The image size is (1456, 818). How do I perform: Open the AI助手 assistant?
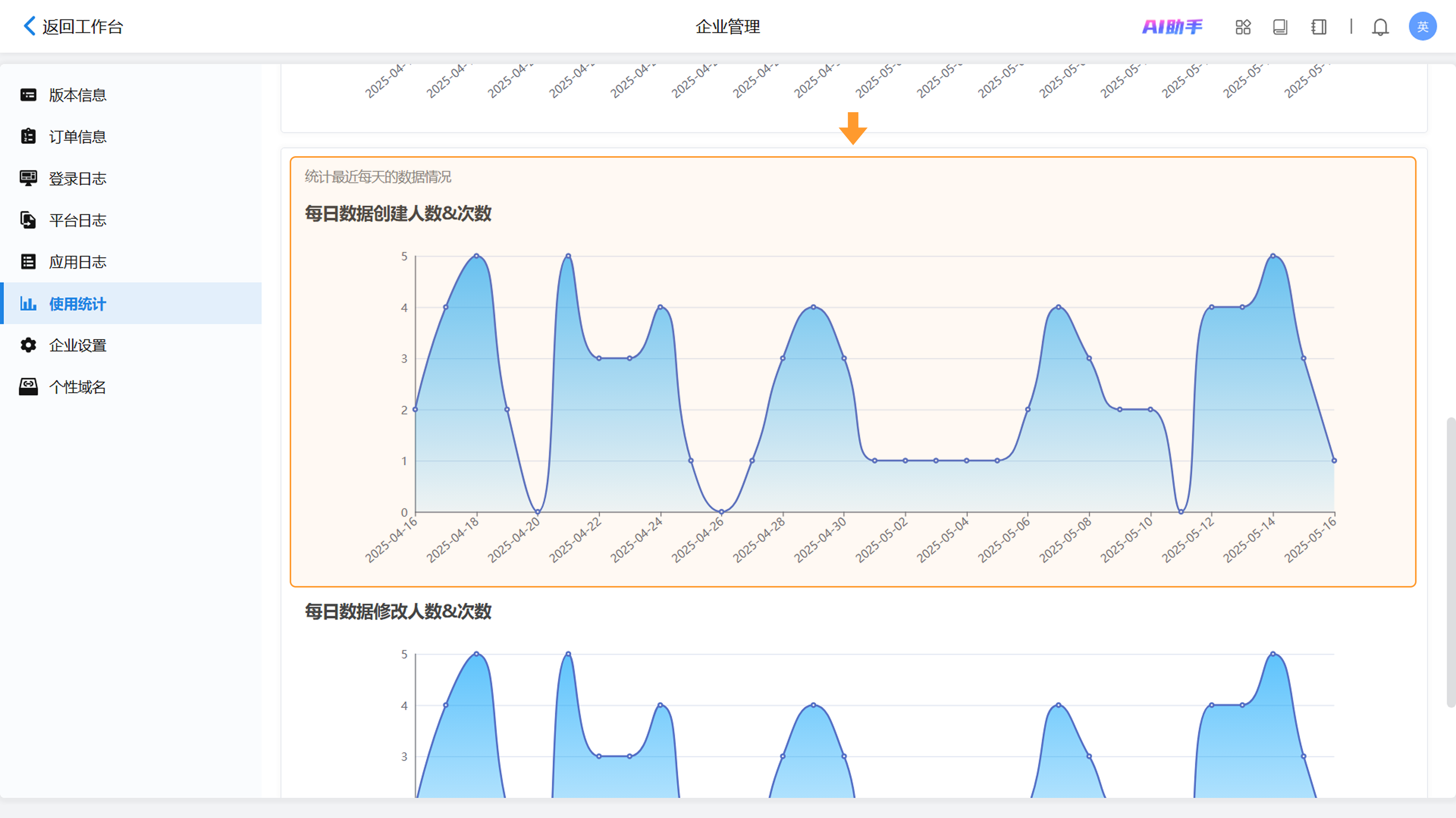pos(1172,27)
